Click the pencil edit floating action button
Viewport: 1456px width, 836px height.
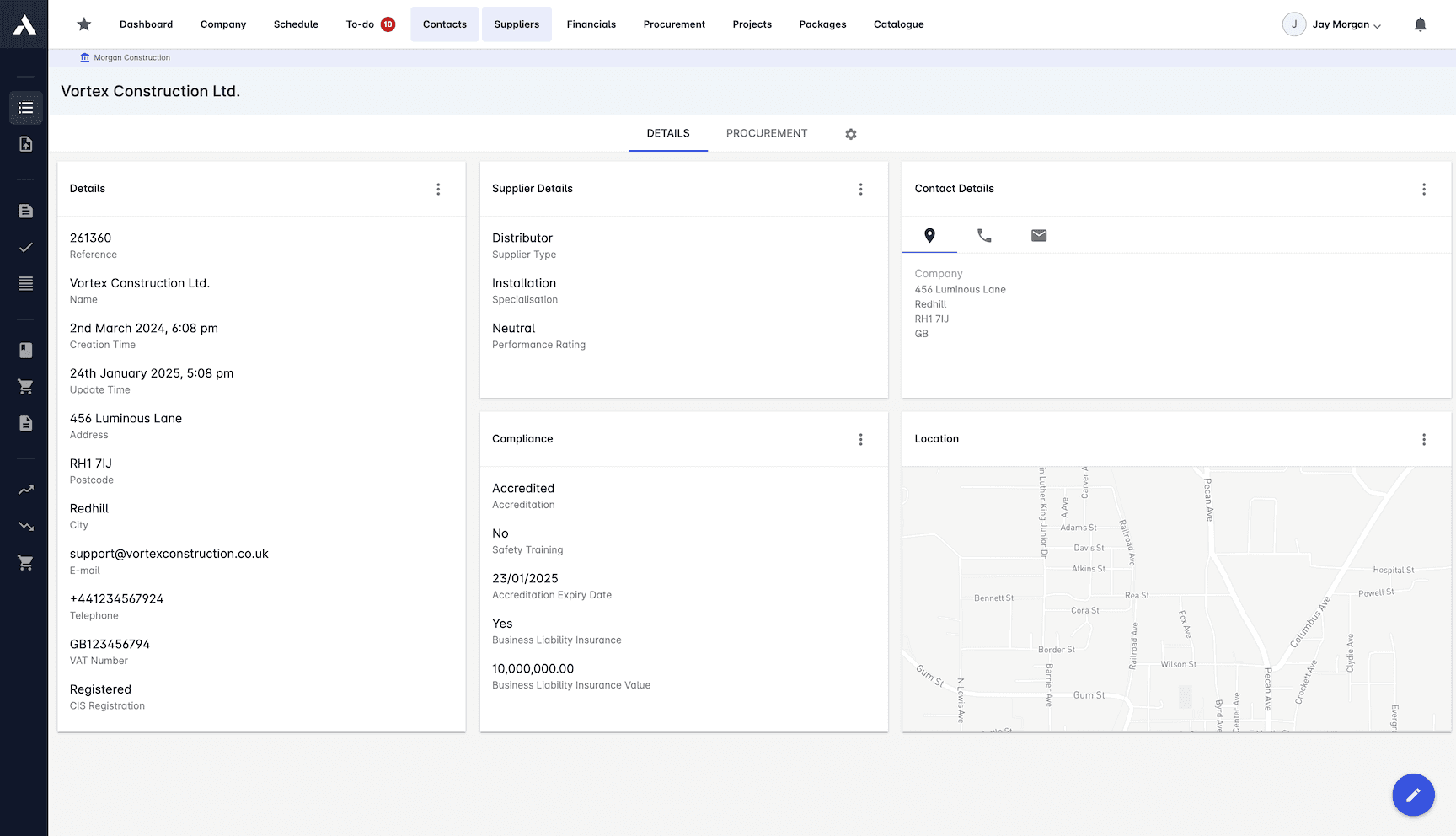click(x=1414, y=795)
